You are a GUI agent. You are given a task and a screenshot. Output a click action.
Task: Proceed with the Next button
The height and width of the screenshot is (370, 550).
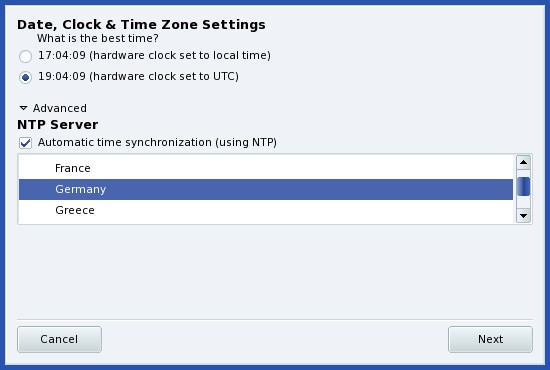[x=490, y=339]
